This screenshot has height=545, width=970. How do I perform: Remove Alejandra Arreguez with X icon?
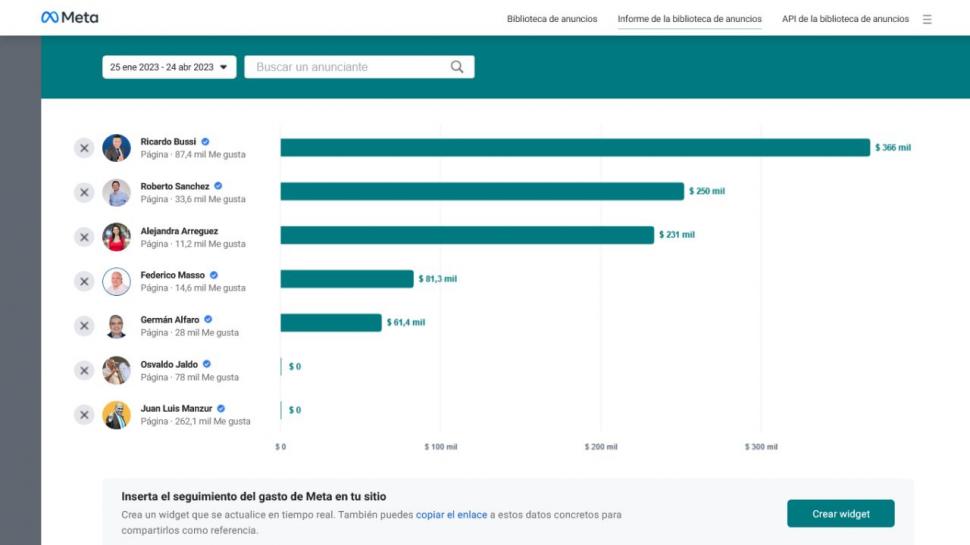pos(84,237)
